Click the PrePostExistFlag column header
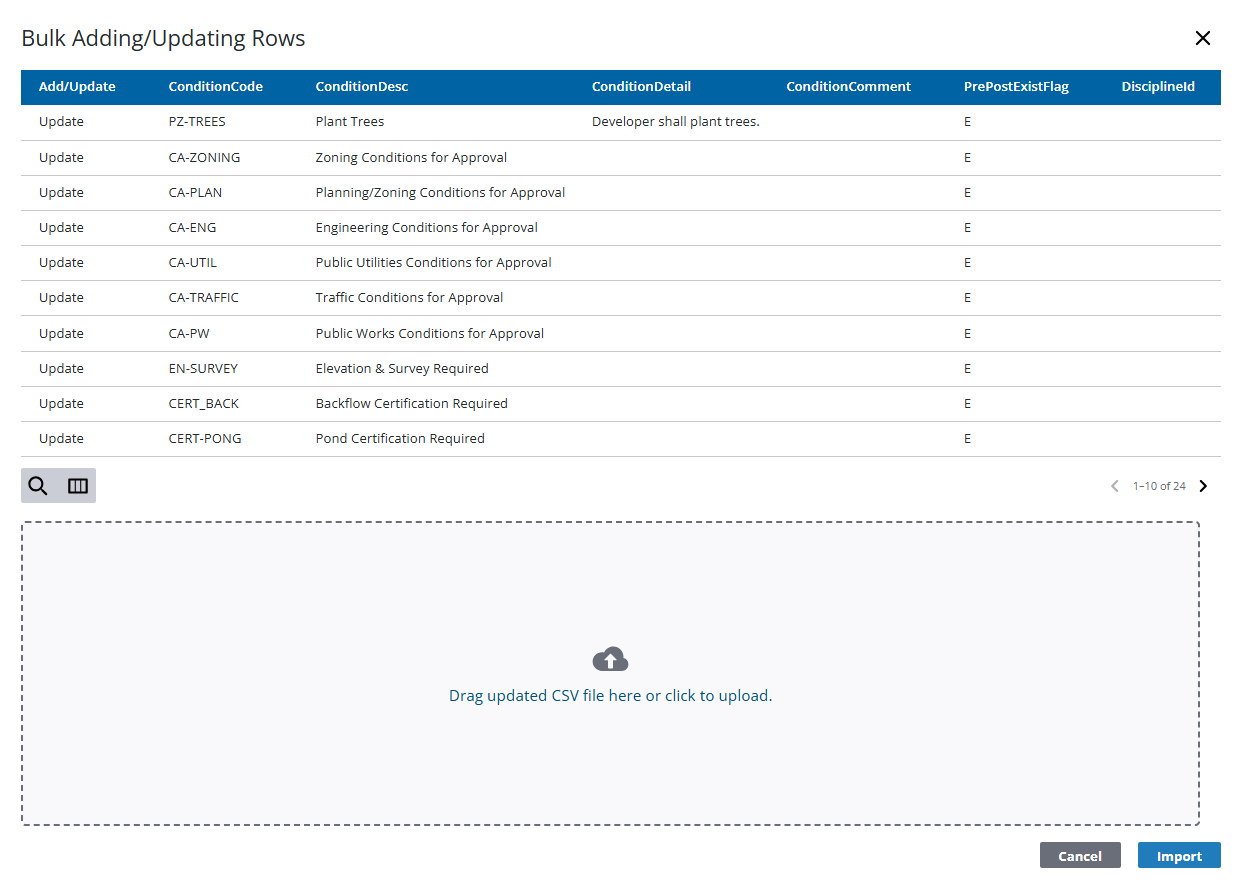This screenshot has width=1242, height=896. 1016,87
